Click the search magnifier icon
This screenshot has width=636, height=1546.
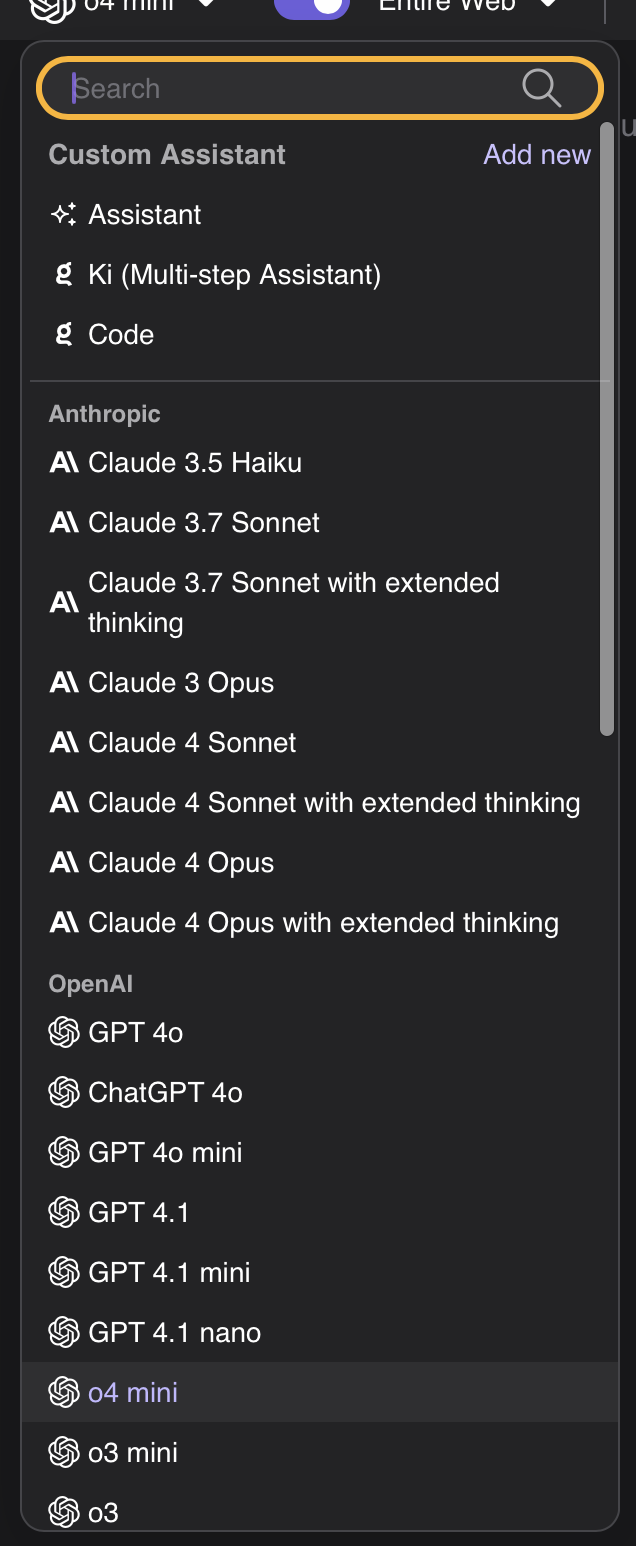click(541, 88)
